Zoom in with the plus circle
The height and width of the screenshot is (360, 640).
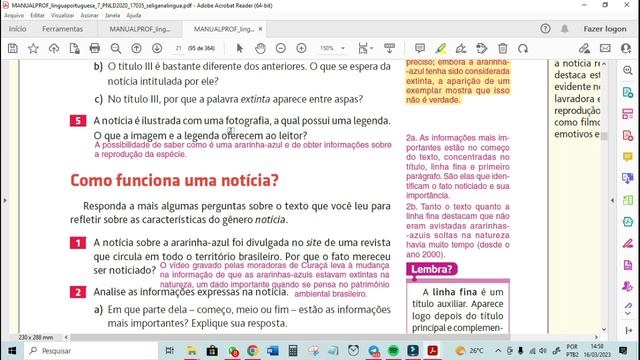click(x=301, y=48)
